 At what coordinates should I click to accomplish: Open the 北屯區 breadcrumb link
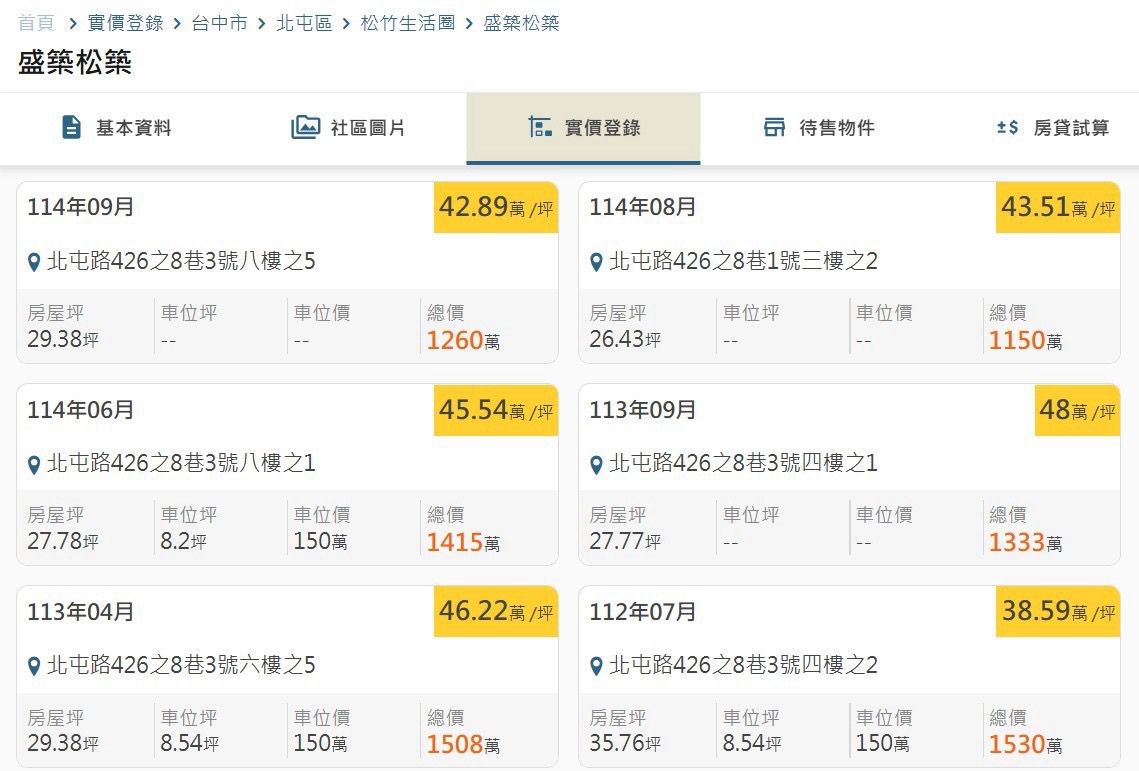[x=304, y=23]
